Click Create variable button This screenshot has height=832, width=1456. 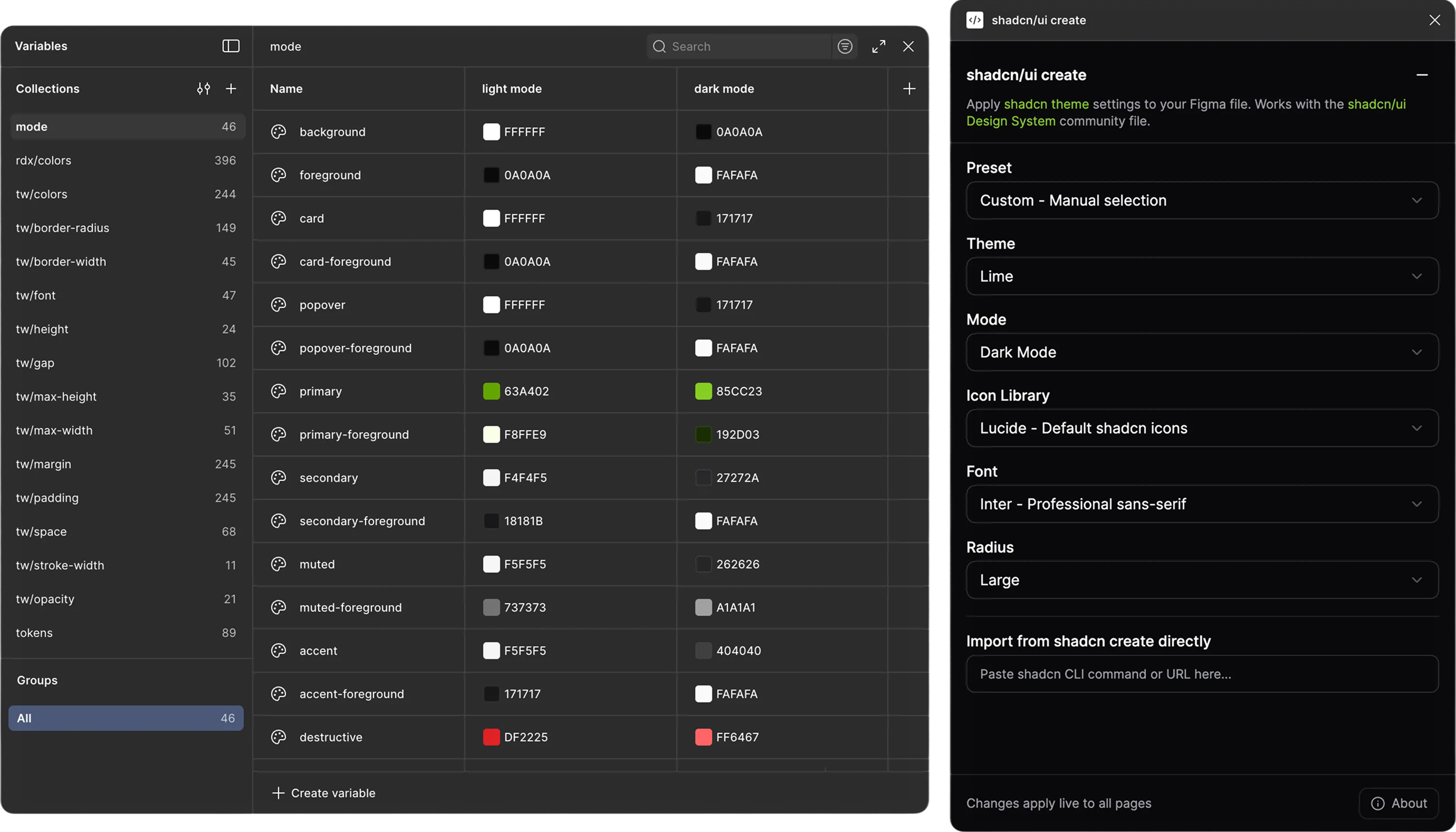324,793
